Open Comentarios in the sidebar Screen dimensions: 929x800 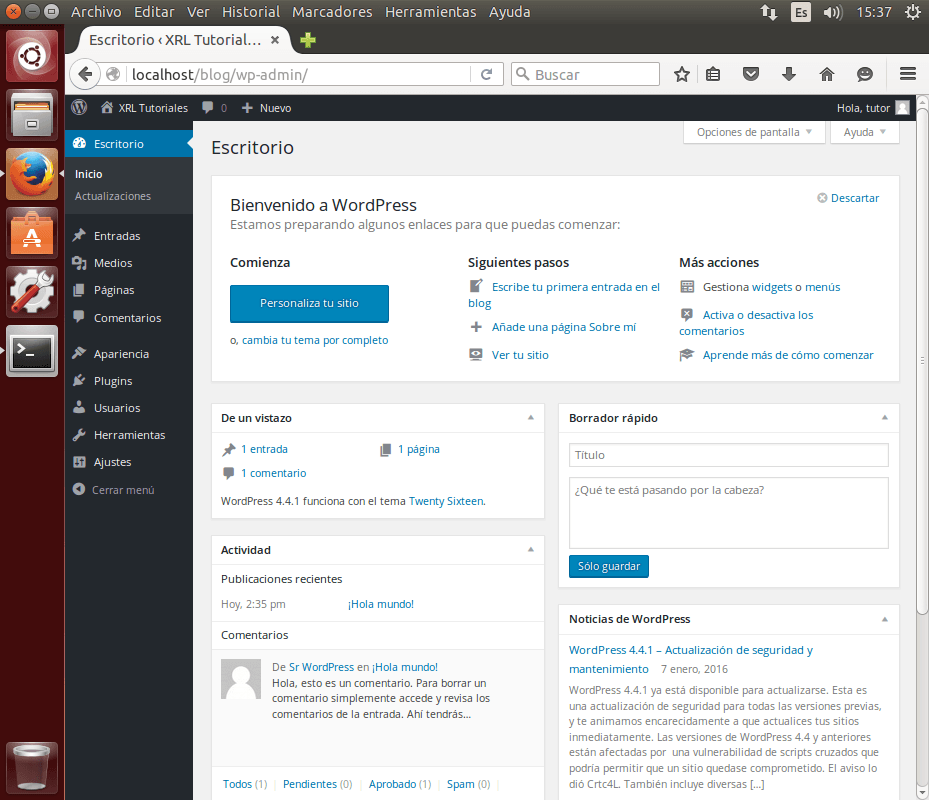pyautogui.click(x=127, y=318)
